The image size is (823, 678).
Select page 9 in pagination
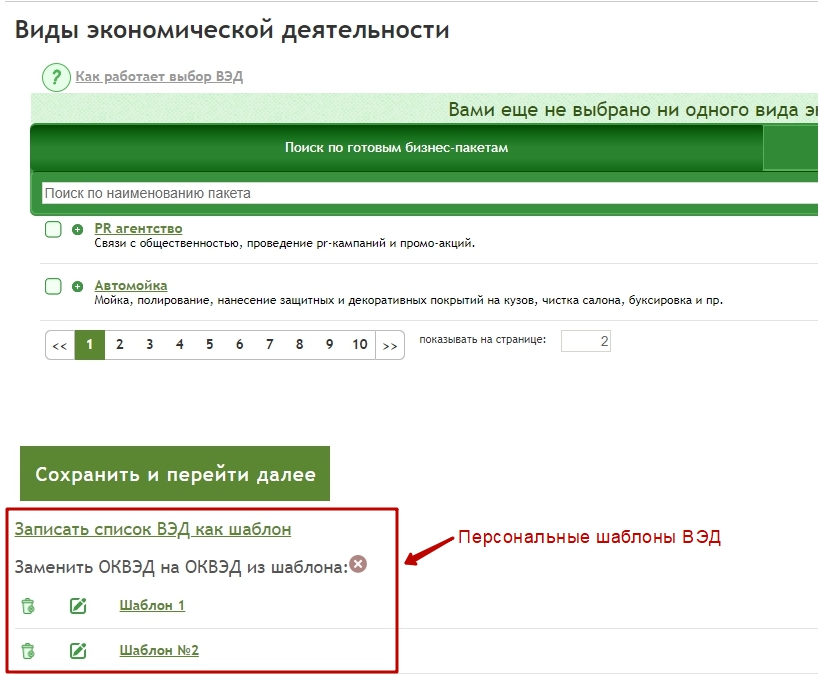point(329,345)
